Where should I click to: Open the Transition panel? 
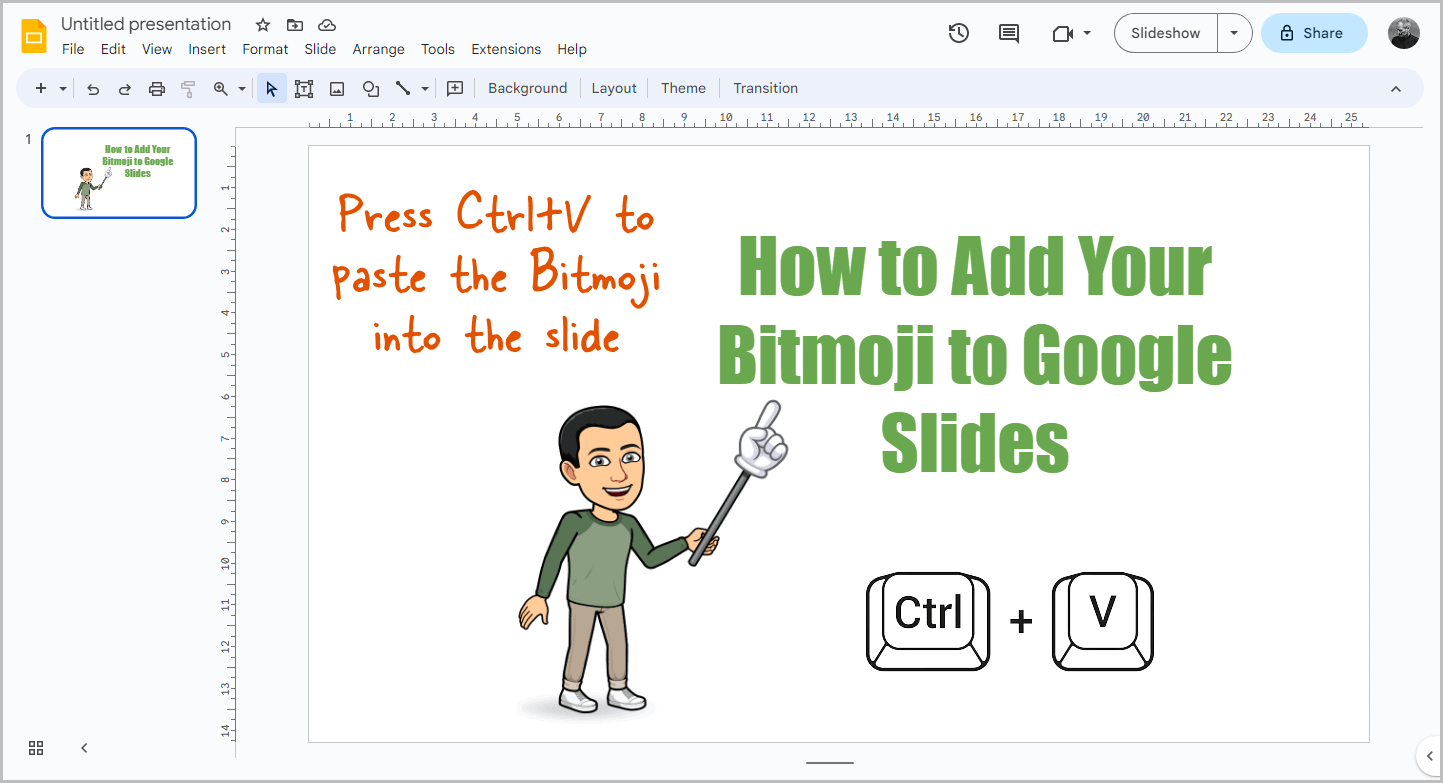click(765, 88)
